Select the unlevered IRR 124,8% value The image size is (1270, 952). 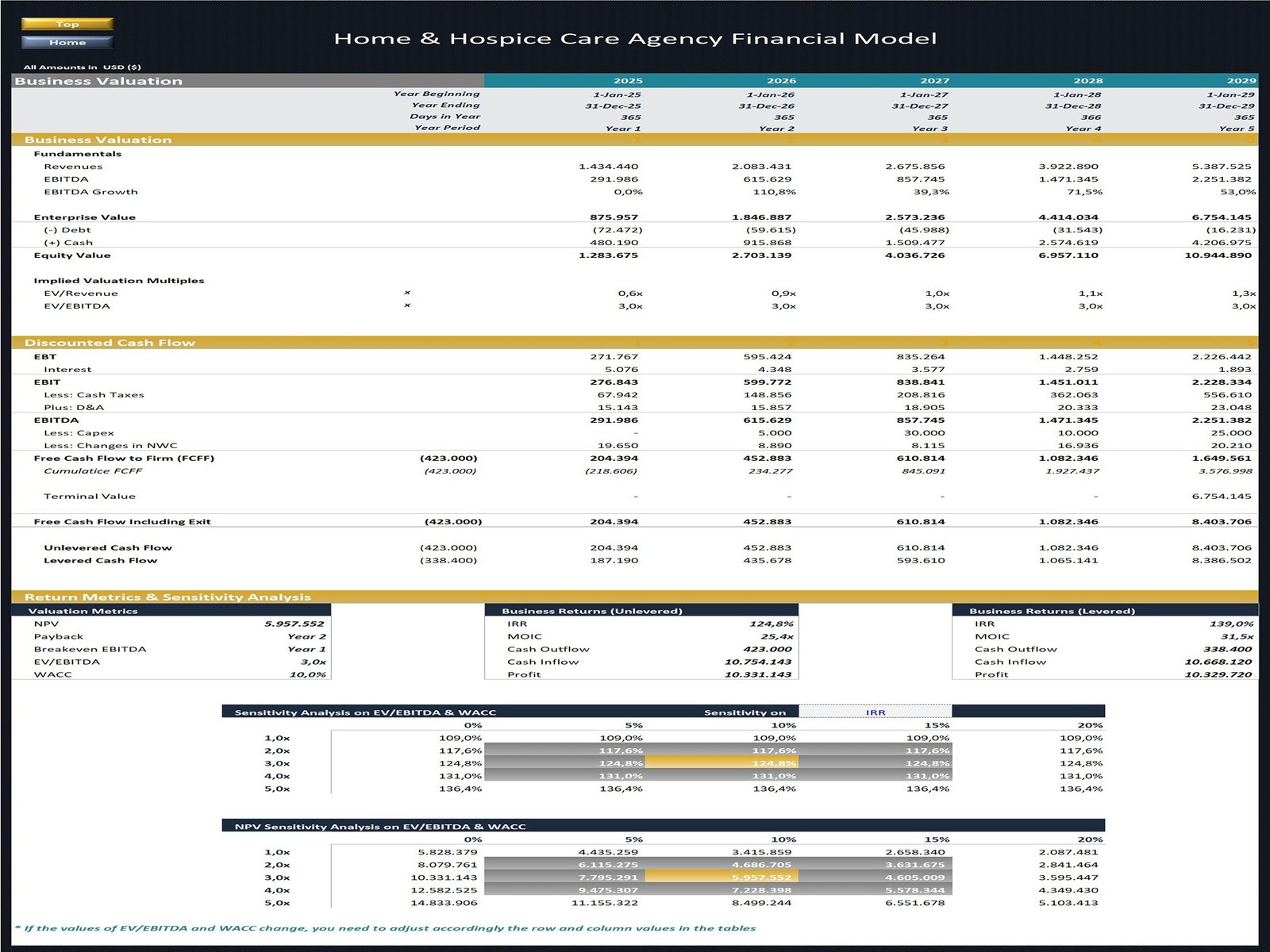[771, 624]
